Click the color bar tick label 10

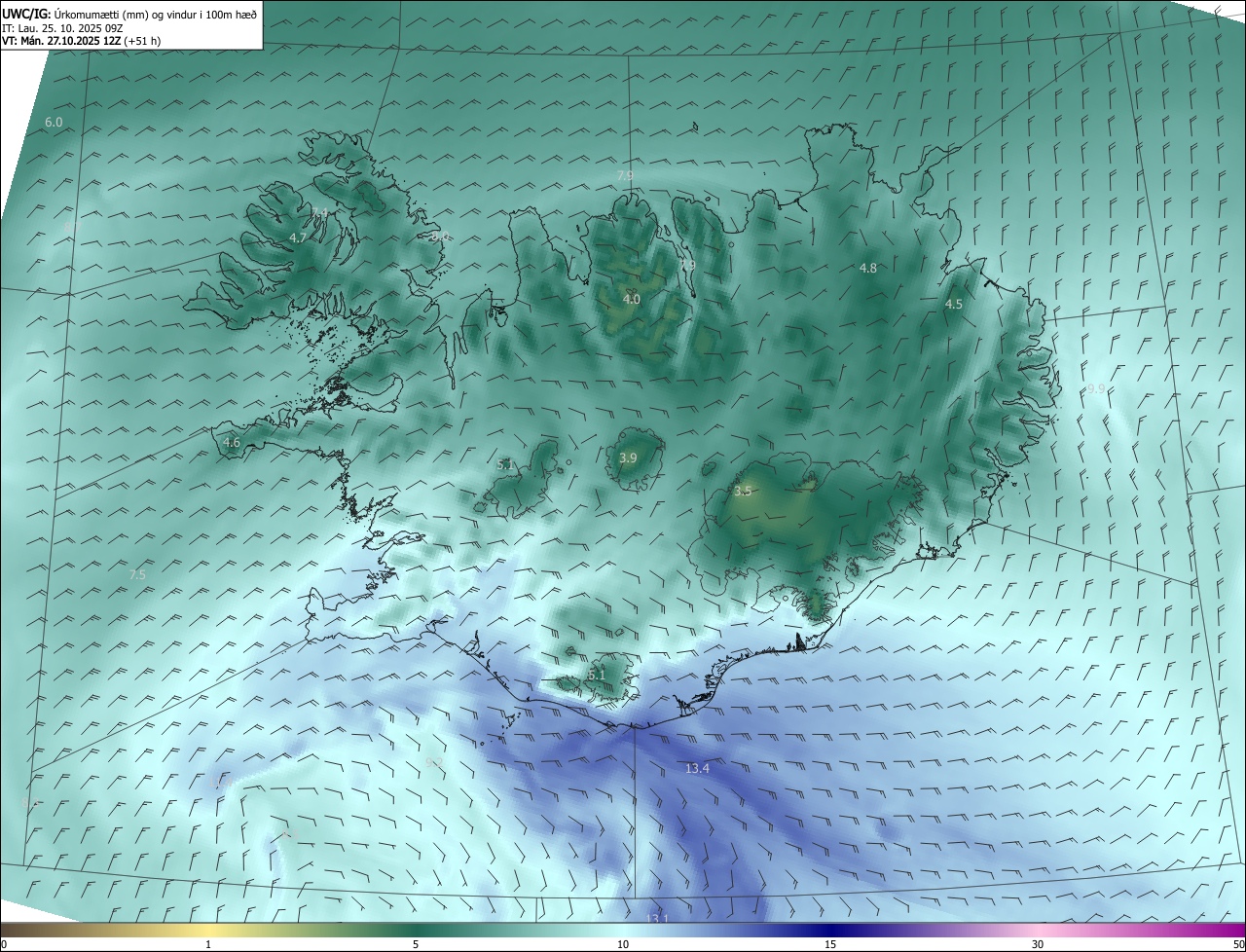[x=623, y=944]
